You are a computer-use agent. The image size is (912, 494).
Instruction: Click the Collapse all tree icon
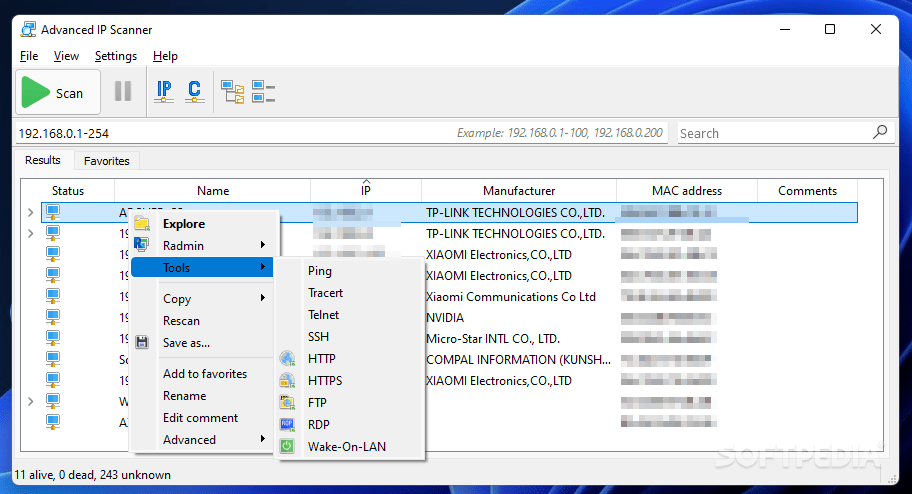click(263, 91)
